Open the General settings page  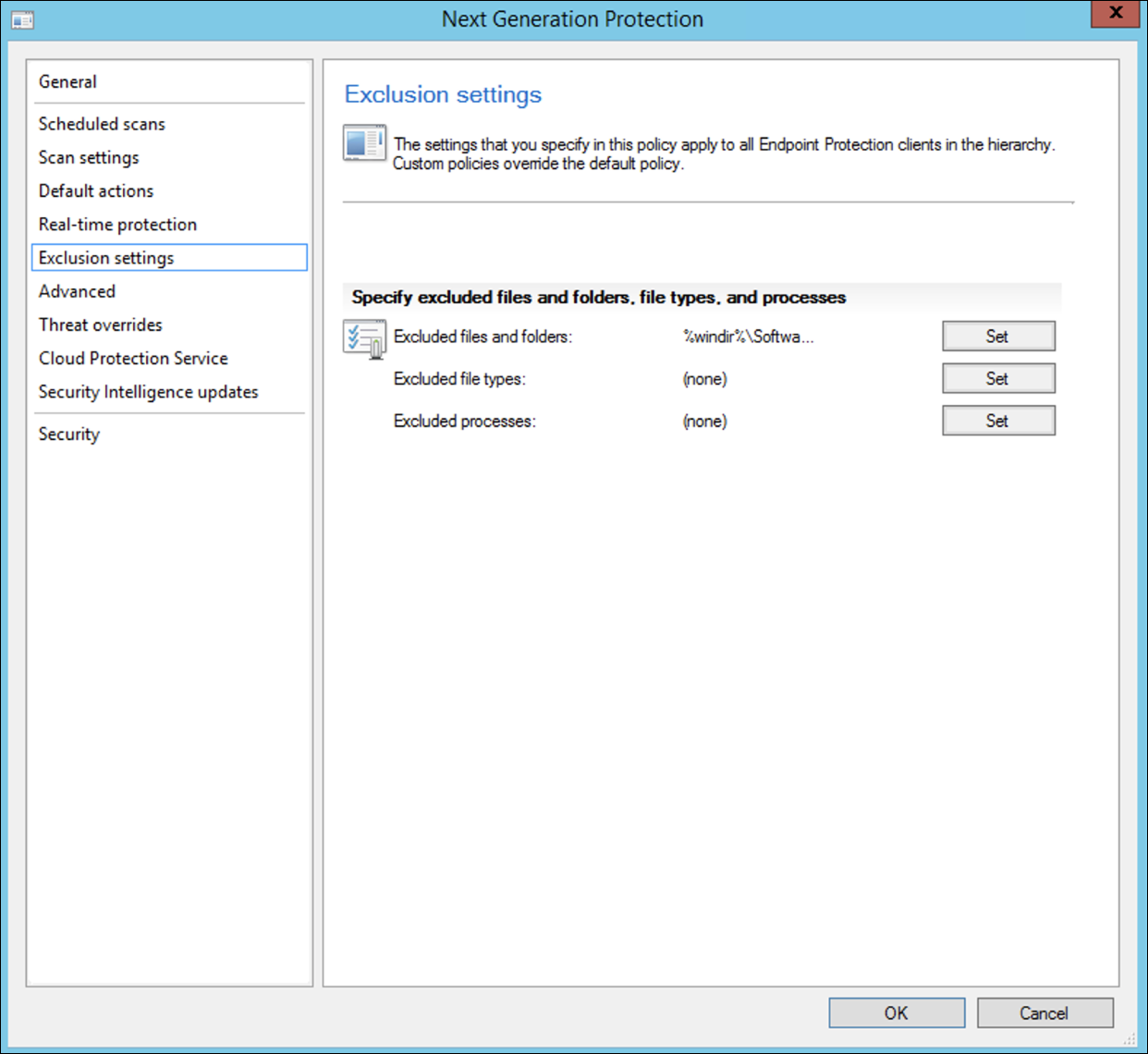coord(67,82)
